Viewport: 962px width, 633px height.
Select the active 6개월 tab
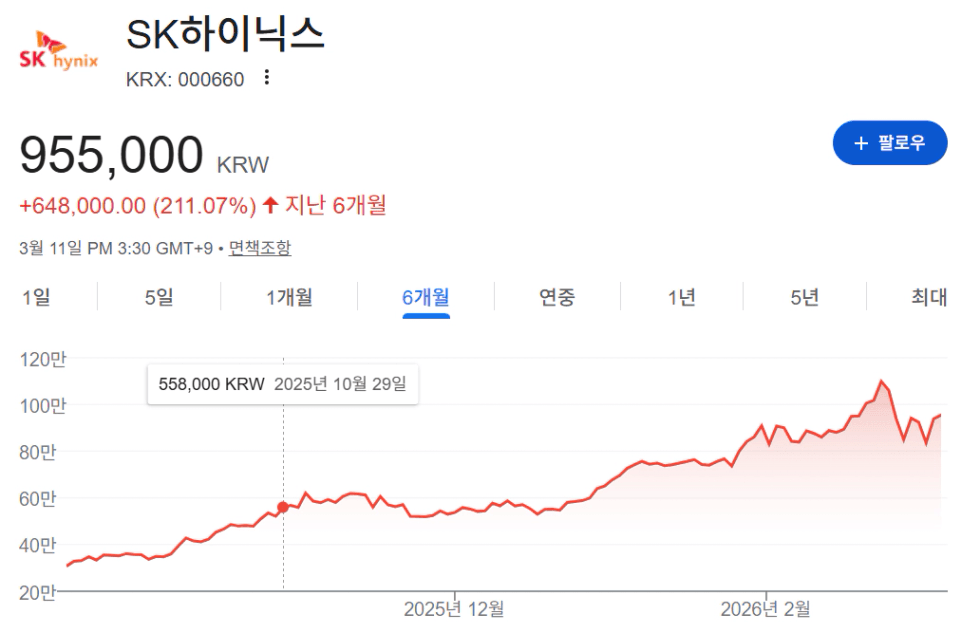point(426,297)
